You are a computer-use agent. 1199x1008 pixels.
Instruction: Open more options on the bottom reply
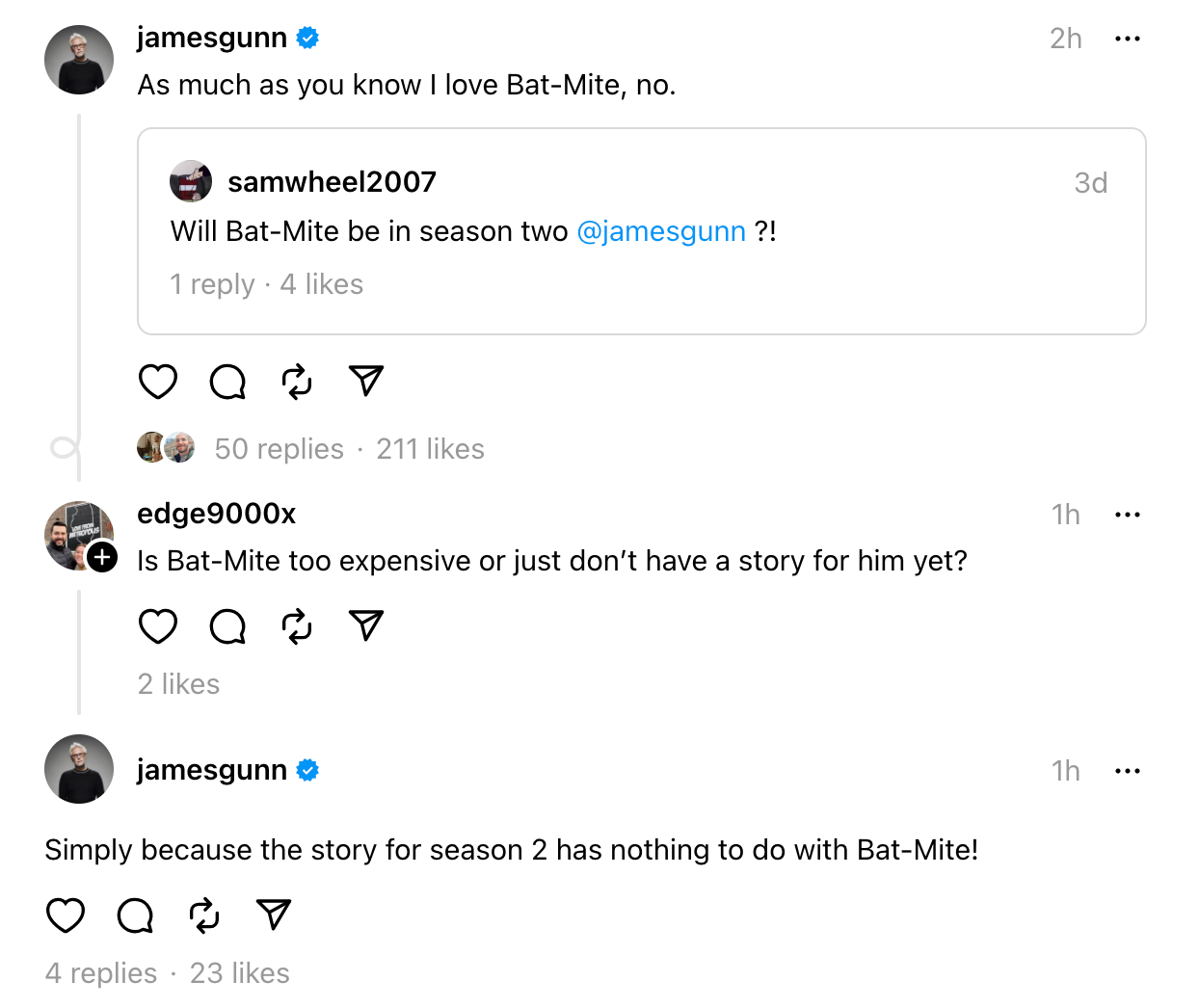pos(1128,770)
